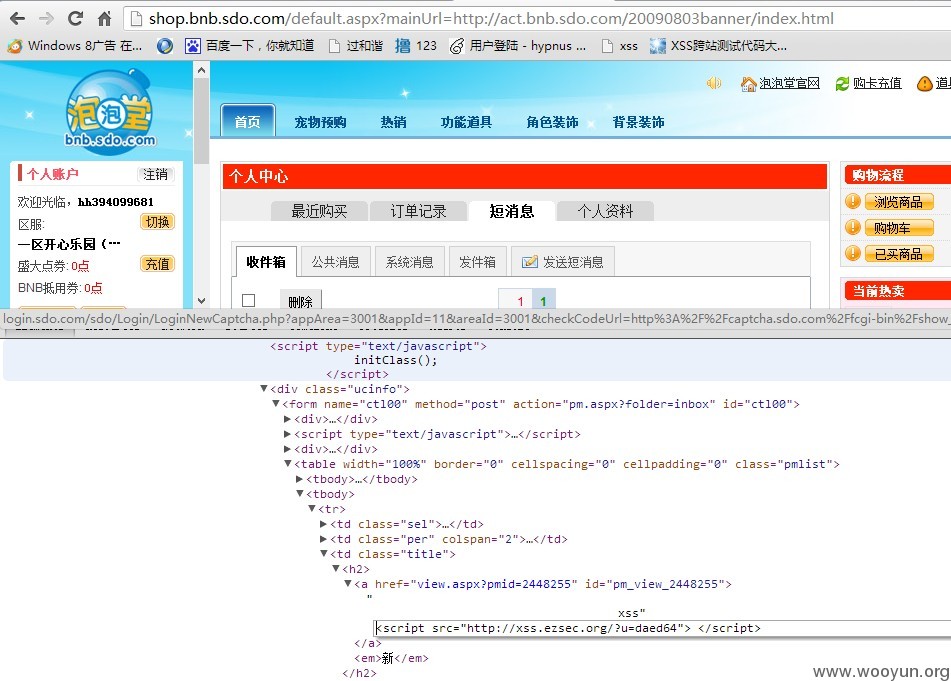
Task: Click the browser back arrow
Action: [x=18, y=18]
